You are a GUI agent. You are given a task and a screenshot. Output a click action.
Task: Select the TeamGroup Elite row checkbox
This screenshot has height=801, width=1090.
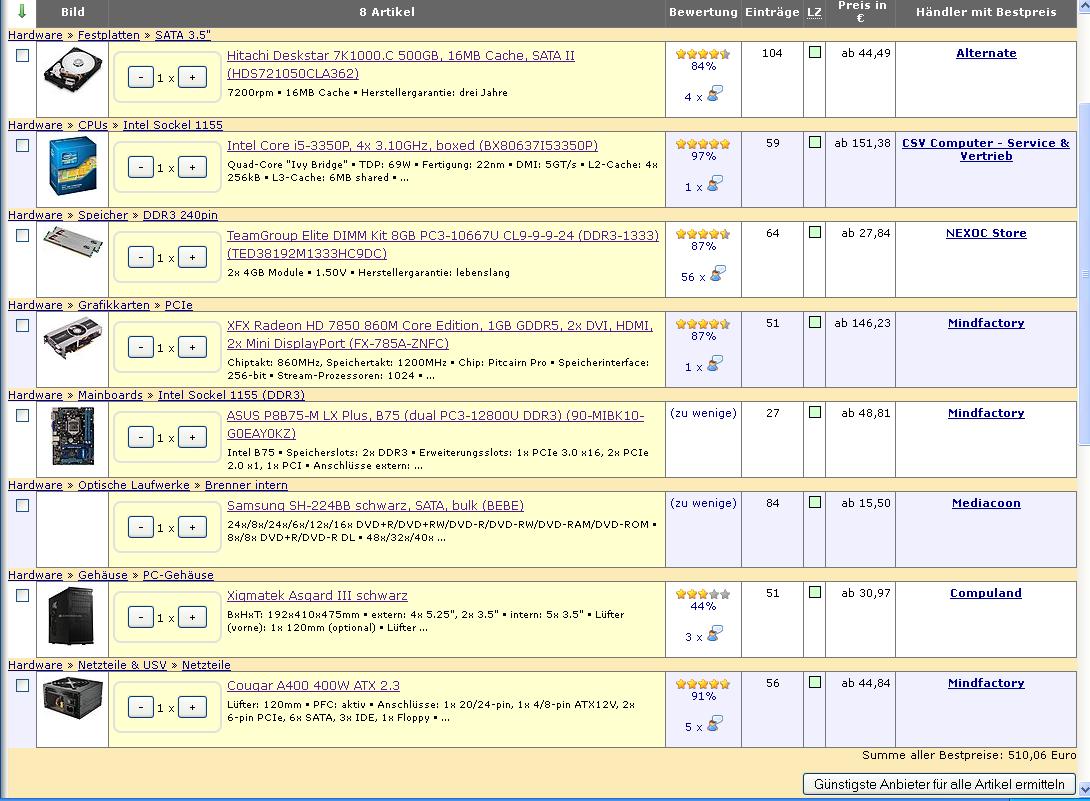pos(22,236)
